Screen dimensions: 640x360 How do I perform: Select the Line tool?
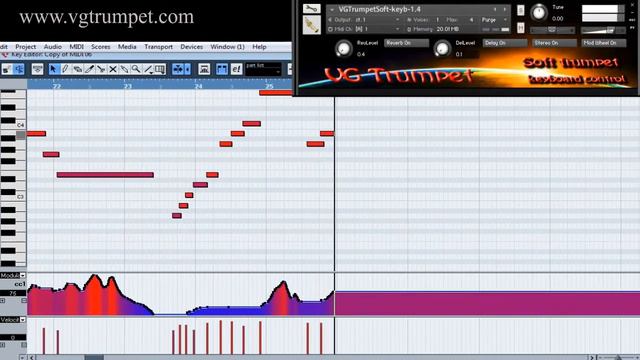(x=148, y=69)
